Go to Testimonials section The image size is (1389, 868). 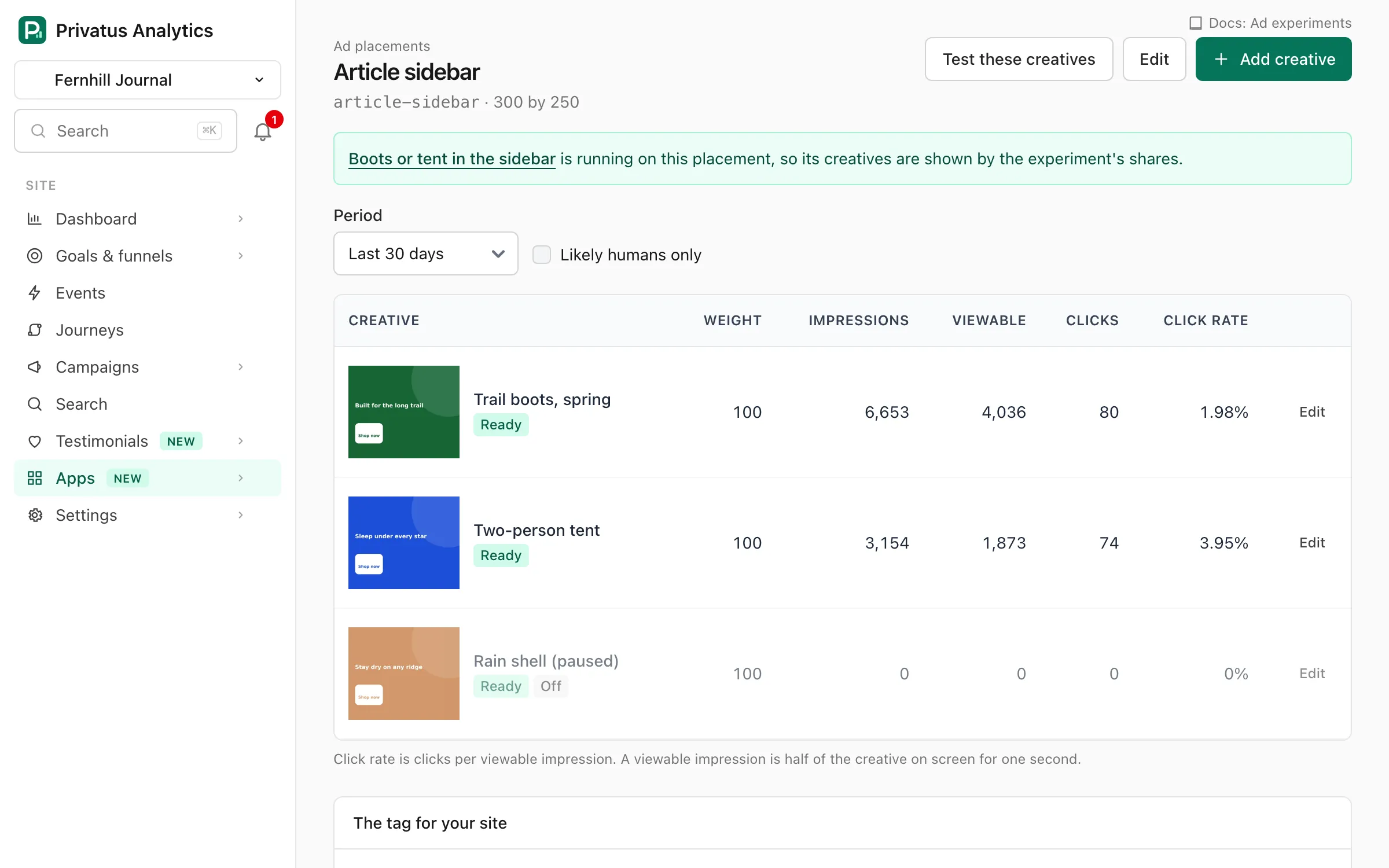coord(148,441)
